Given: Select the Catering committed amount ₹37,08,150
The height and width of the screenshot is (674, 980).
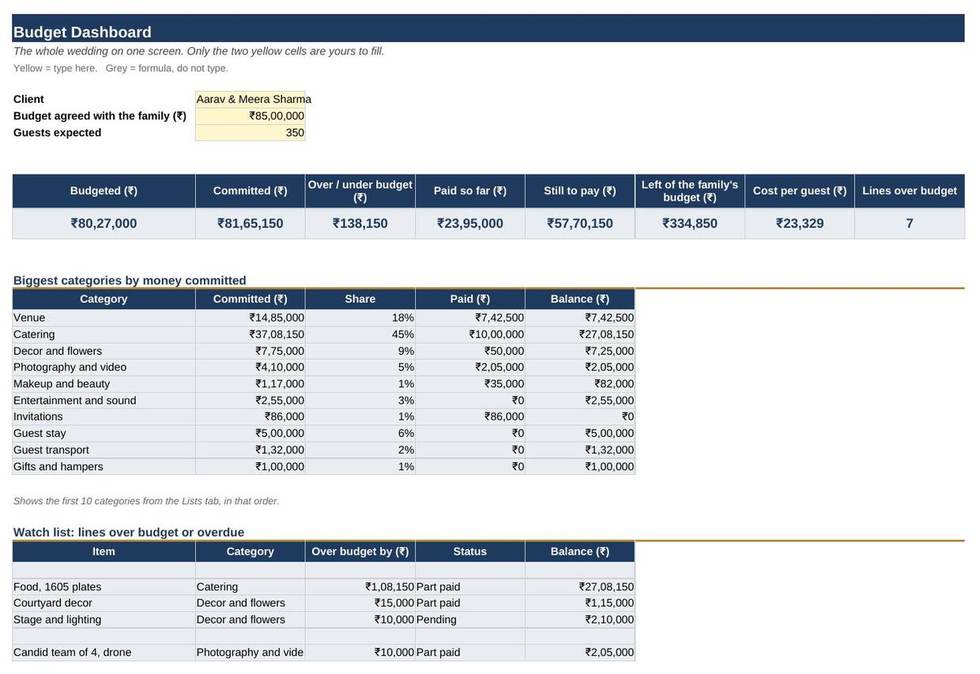Looking at the screenshot, I should click(250, 334).
